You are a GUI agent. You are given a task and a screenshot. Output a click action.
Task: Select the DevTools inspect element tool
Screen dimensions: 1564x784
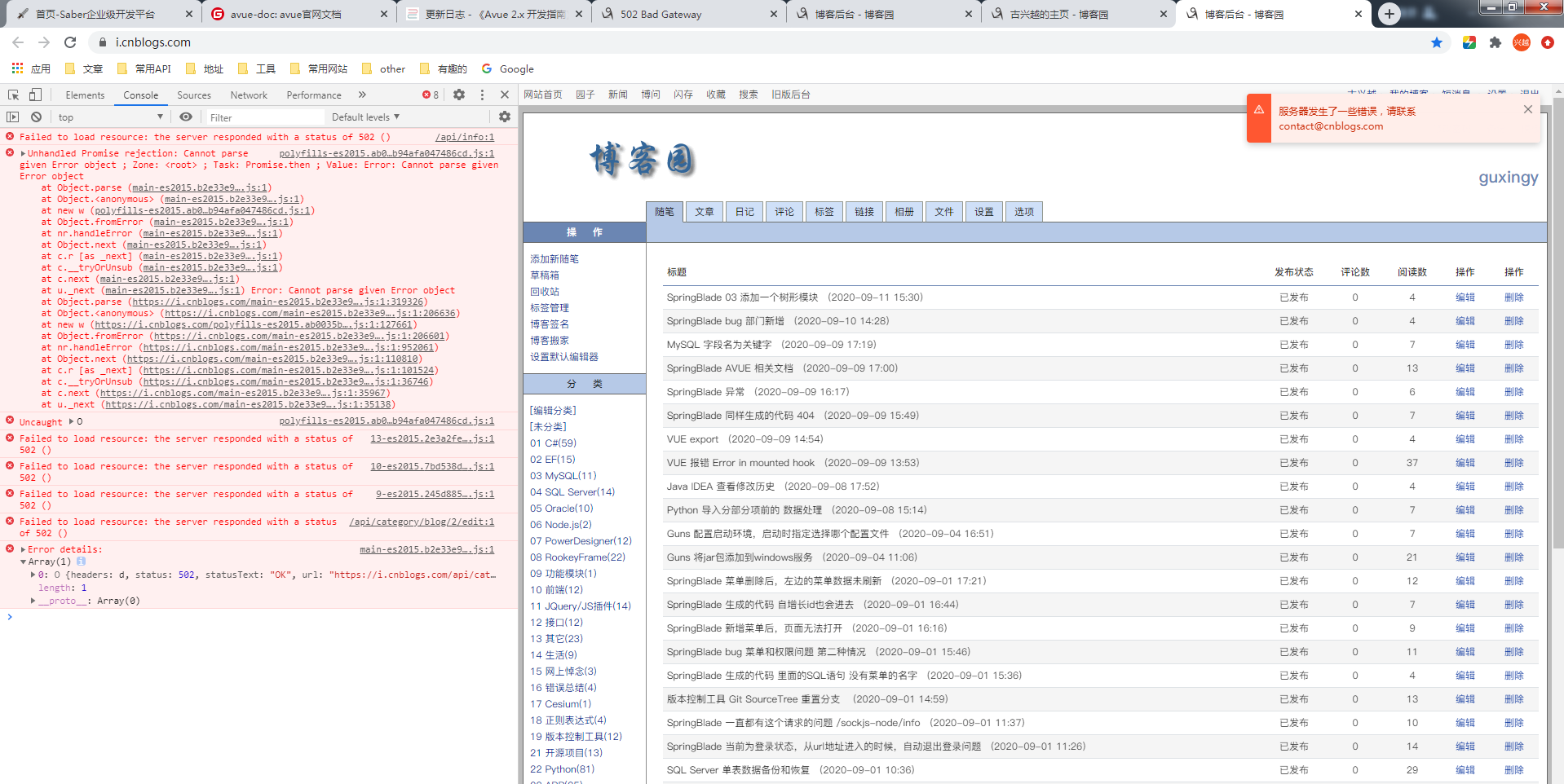tap(14, 95)
